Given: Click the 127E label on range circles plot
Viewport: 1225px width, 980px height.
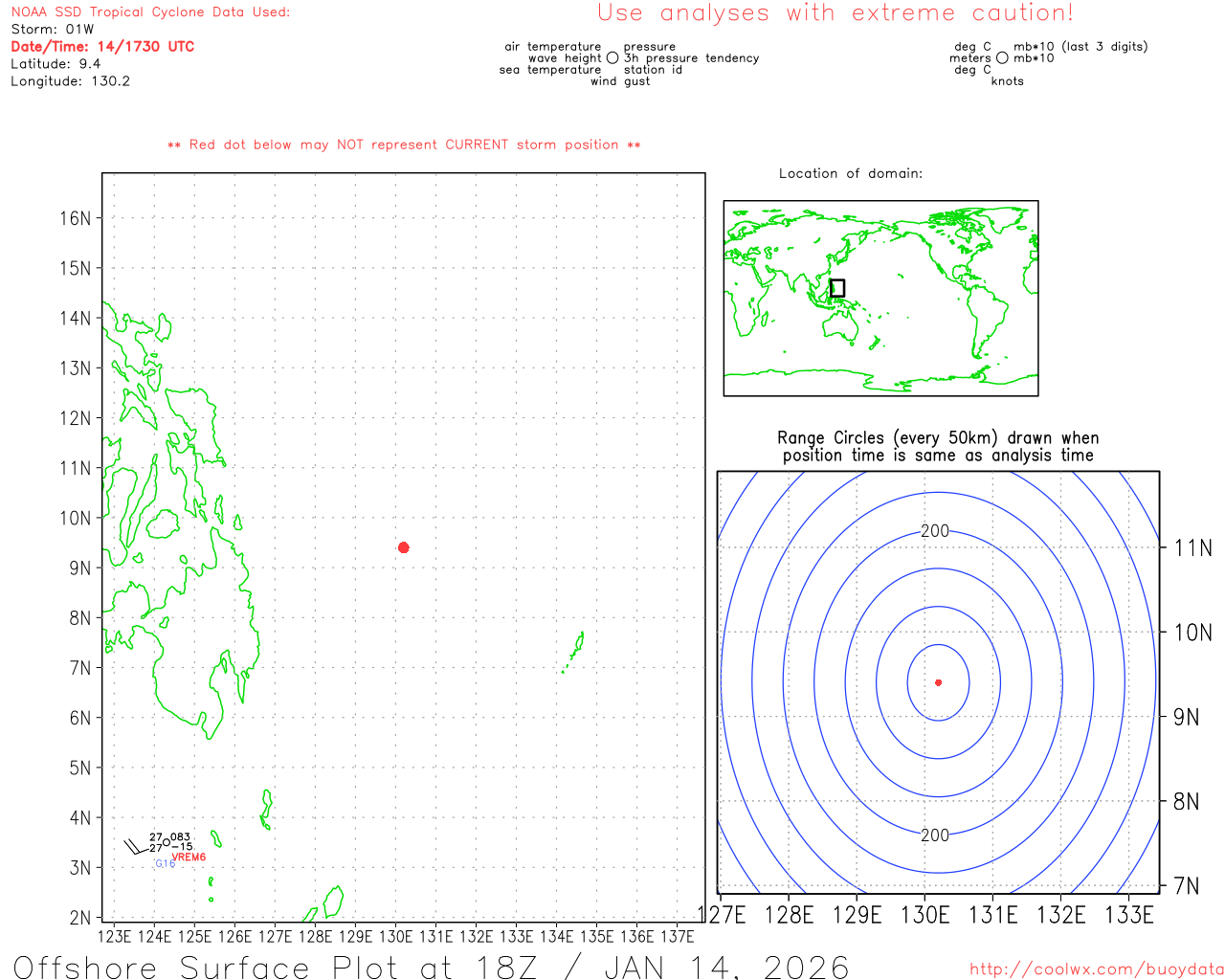Looking at the screenshot, I should click(x=722, y=915).
